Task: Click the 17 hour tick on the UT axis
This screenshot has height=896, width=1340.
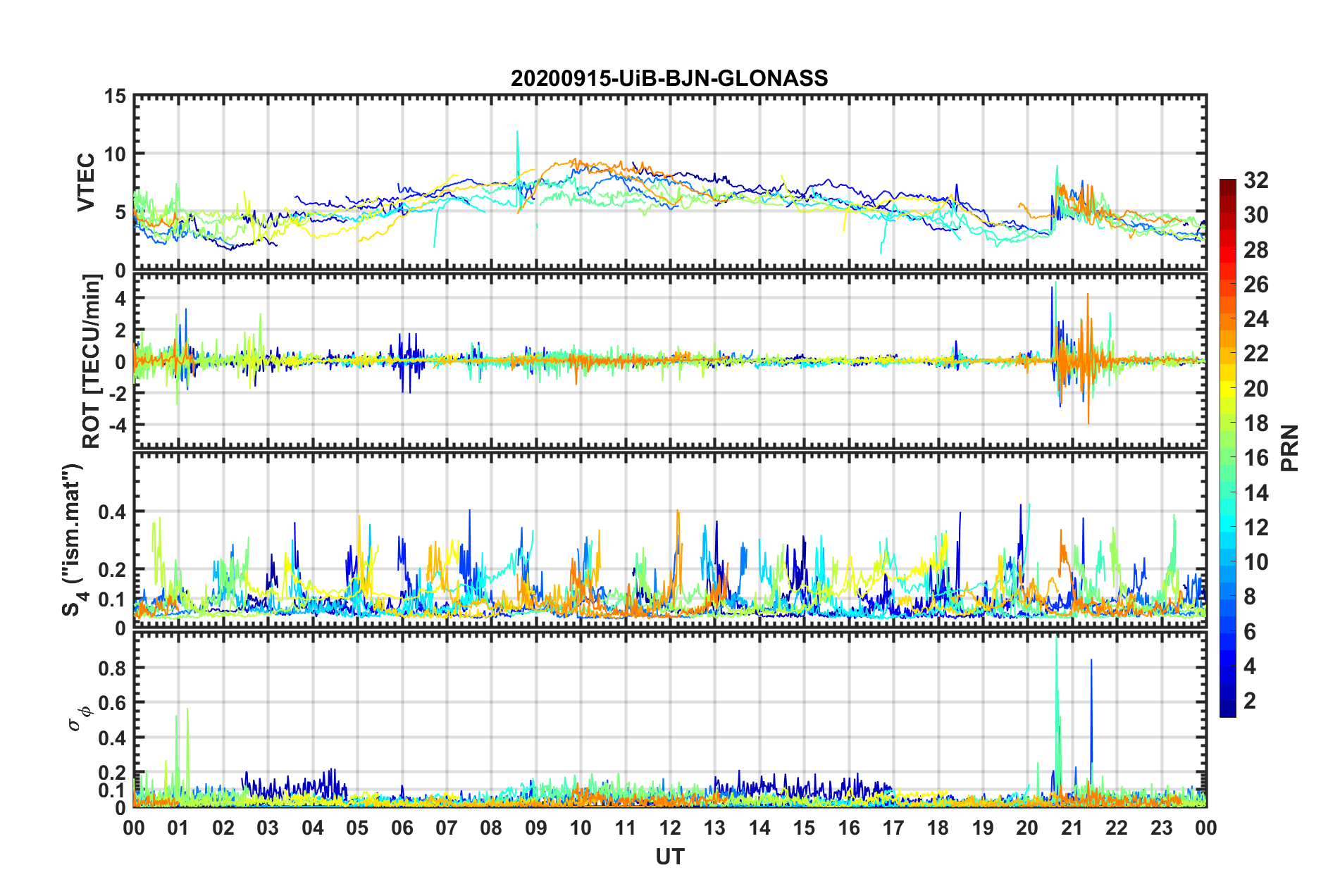Action: (x=893, y=828)
